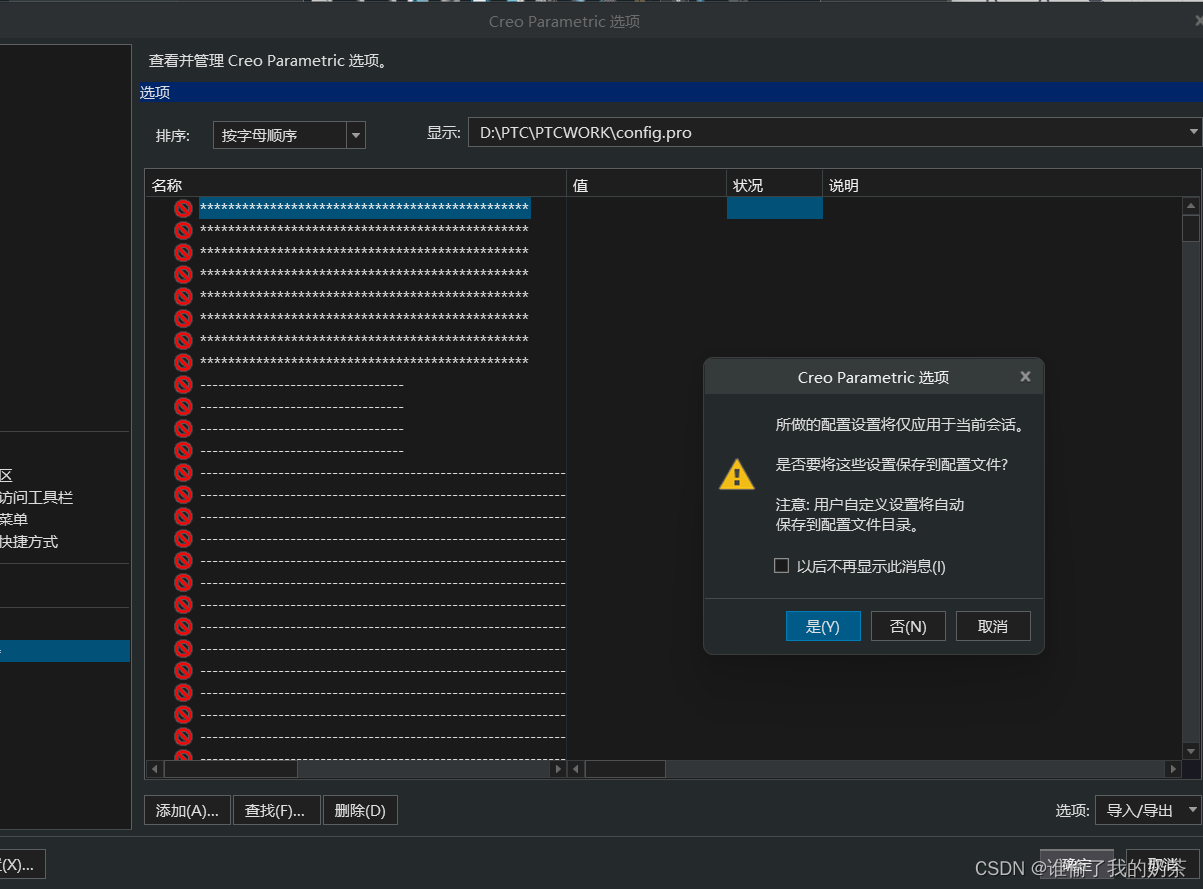The image size is (1203, 889).
Task: Check the 以后不再显示此消息(I) checkbox
Action: [x=781, y=565]
